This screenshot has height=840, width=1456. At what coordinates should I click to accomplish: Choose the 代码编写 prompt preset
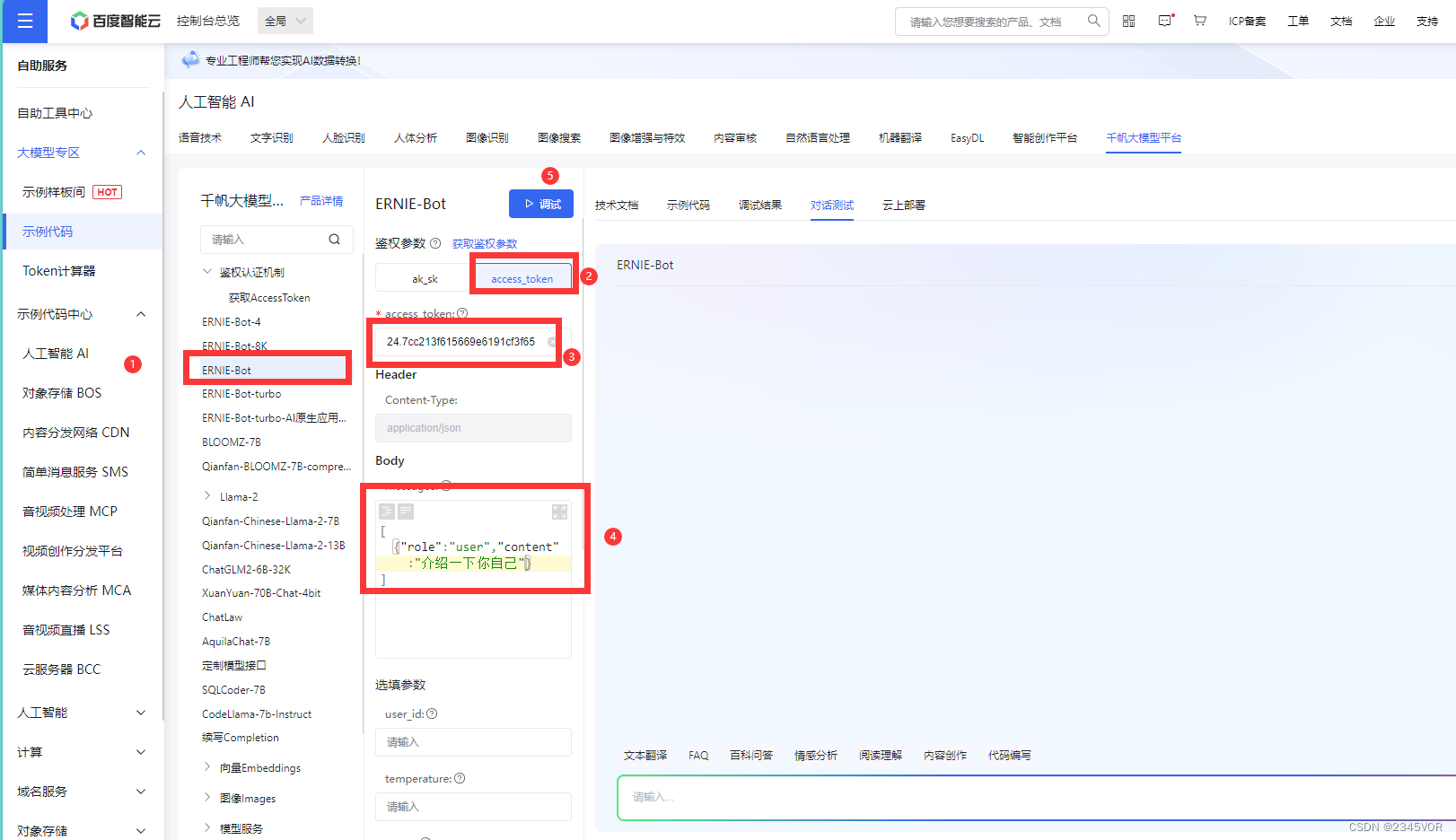[1010, 756]
